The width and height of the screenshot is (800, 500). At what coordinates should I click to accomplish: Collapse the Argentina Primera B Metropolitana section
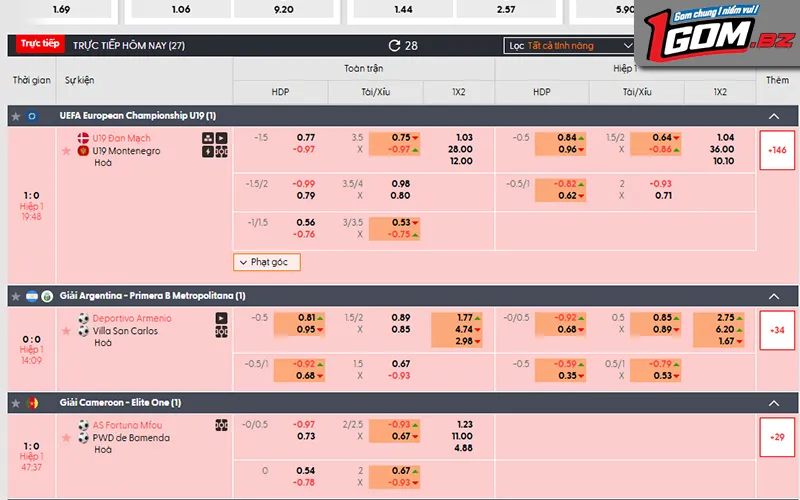click(773, 296)
